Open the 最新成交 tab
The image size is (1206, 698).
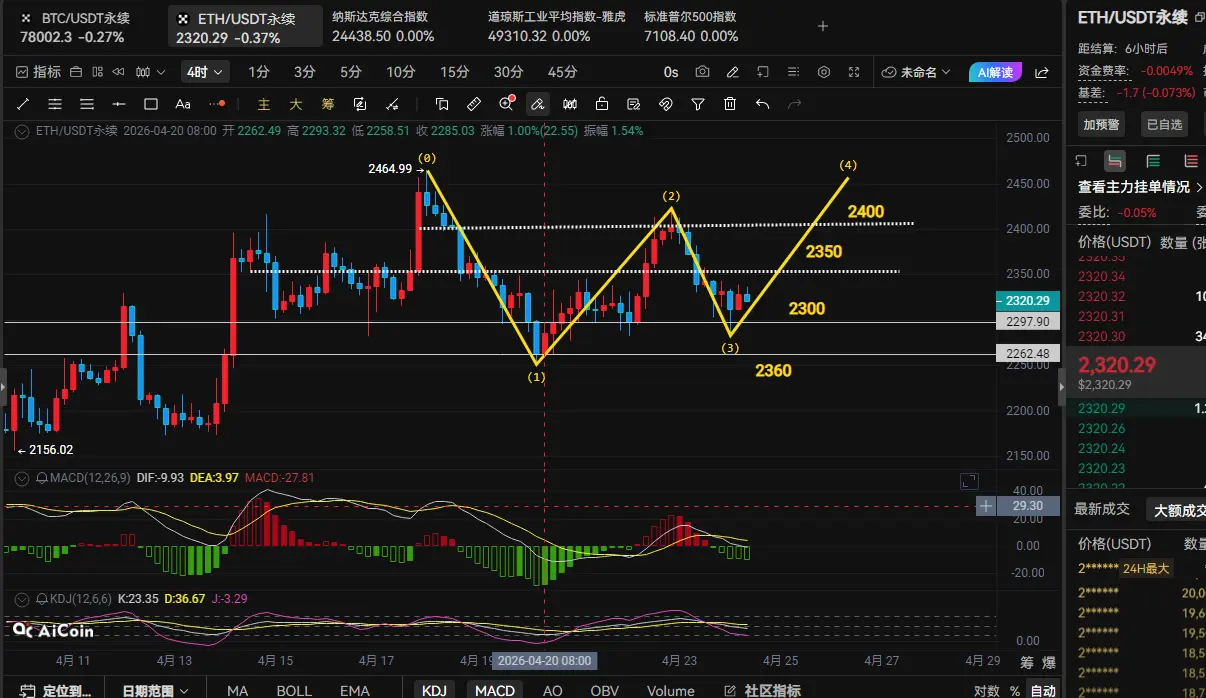(x=1101, y=509)
